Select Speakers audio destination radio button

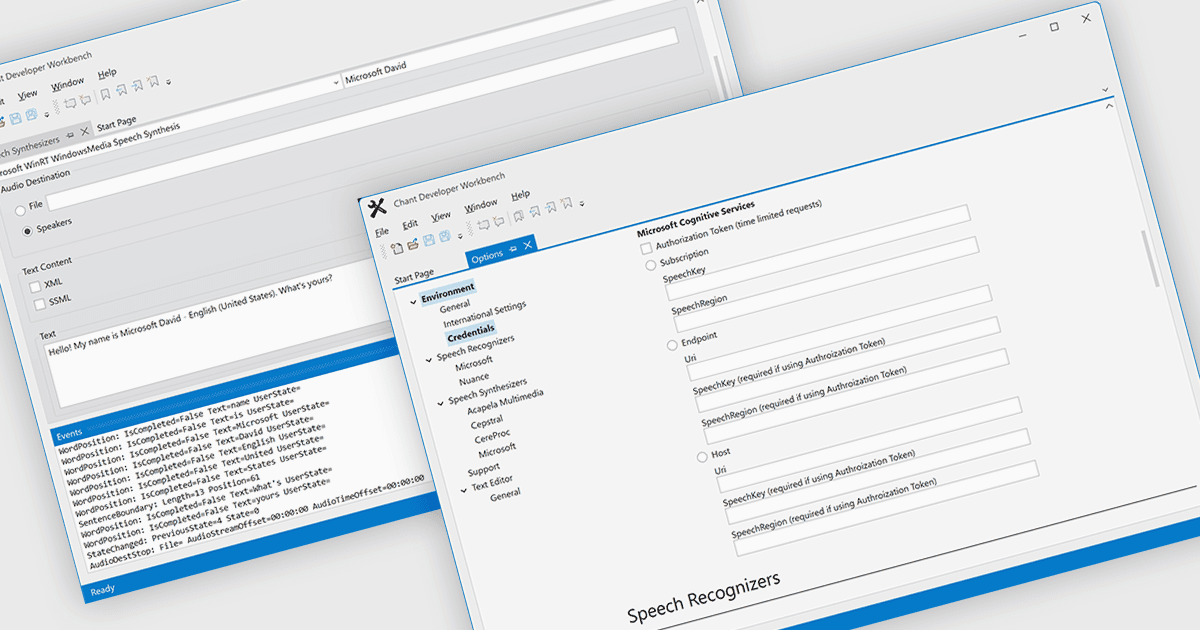click(27, 233)
